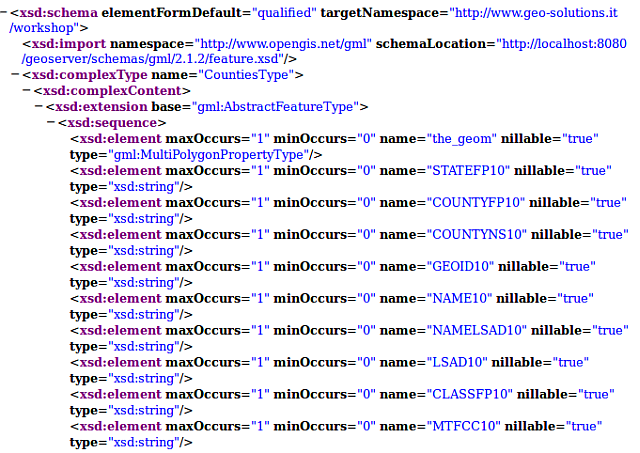
Task: Click the xsd:string type of STATEFP10
Action: pyautogui.click(x=144, y=187)
